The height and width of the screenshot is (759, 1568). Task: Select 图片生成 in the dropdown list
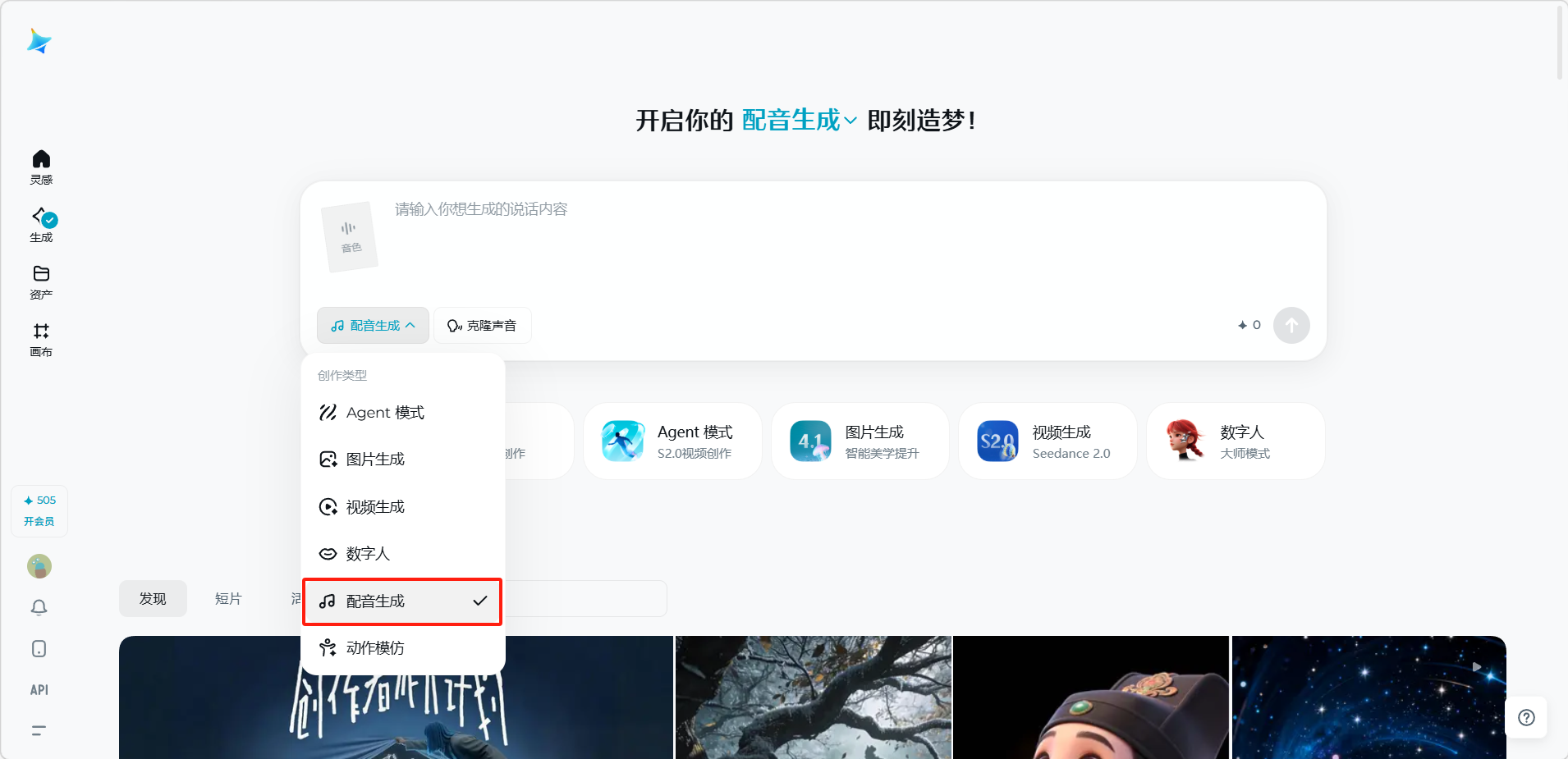(375, 460)
